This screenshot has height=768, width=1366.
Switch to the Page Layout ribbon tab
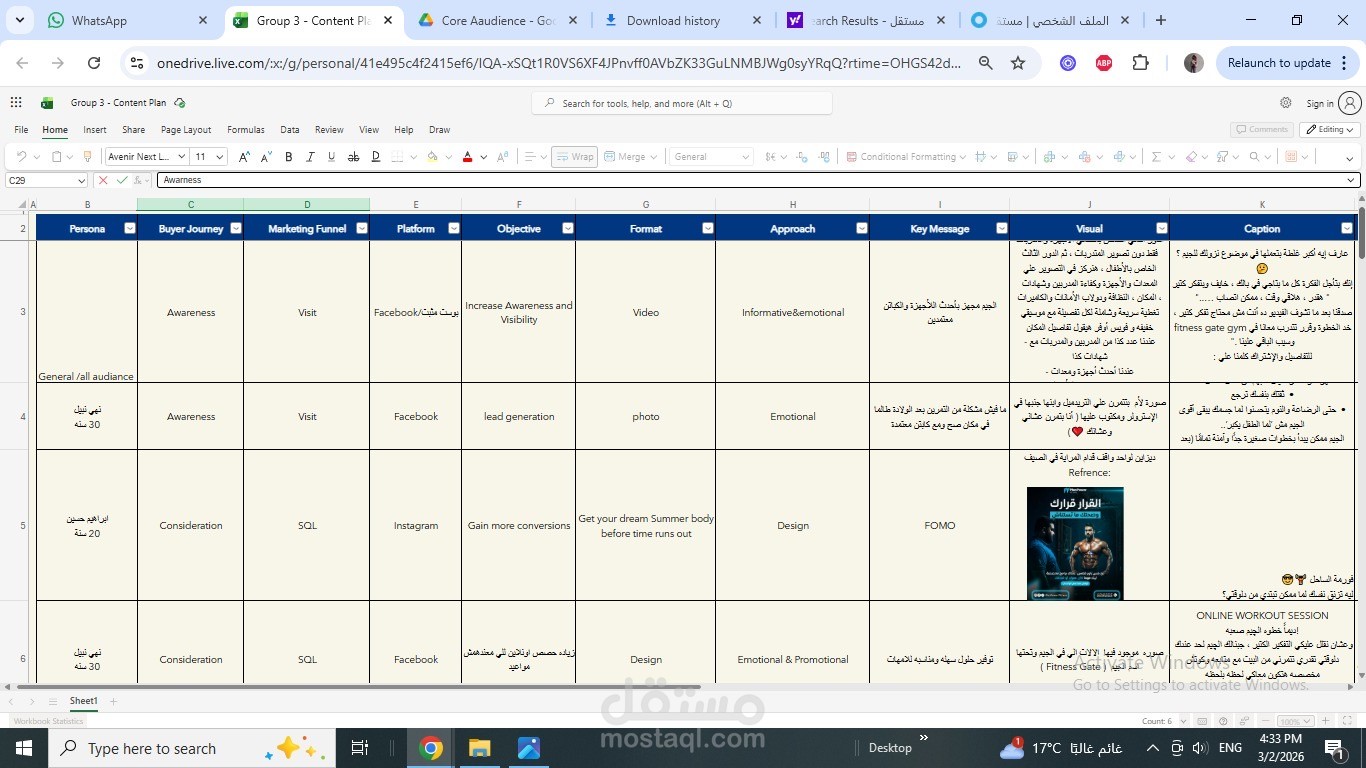point(186,130)
